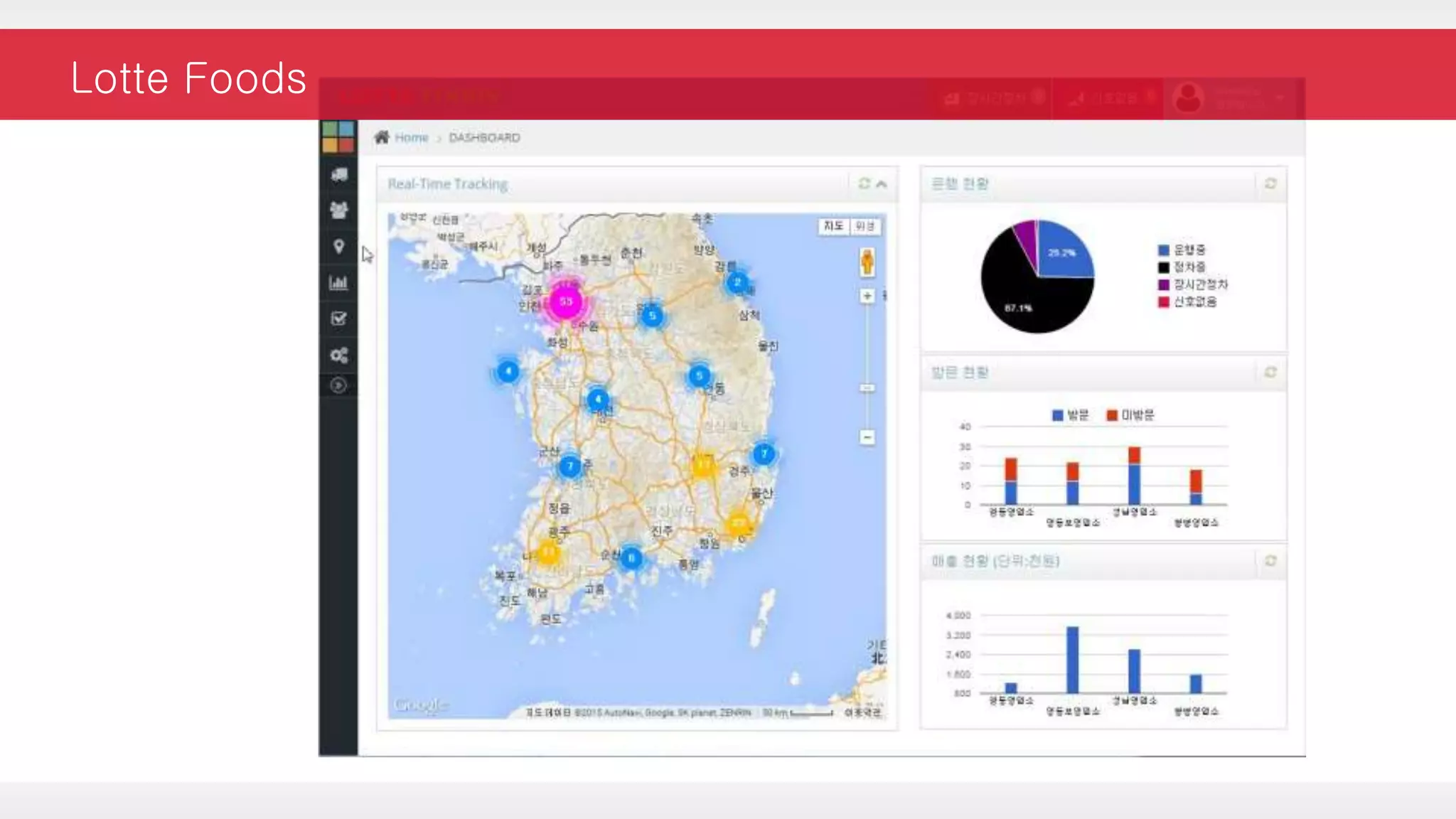Image resolution: width=1456 pixels, height=819 pixels.
Task: Open the bar chart statistics sidebar icon
Action: click(x=339, y=283)
